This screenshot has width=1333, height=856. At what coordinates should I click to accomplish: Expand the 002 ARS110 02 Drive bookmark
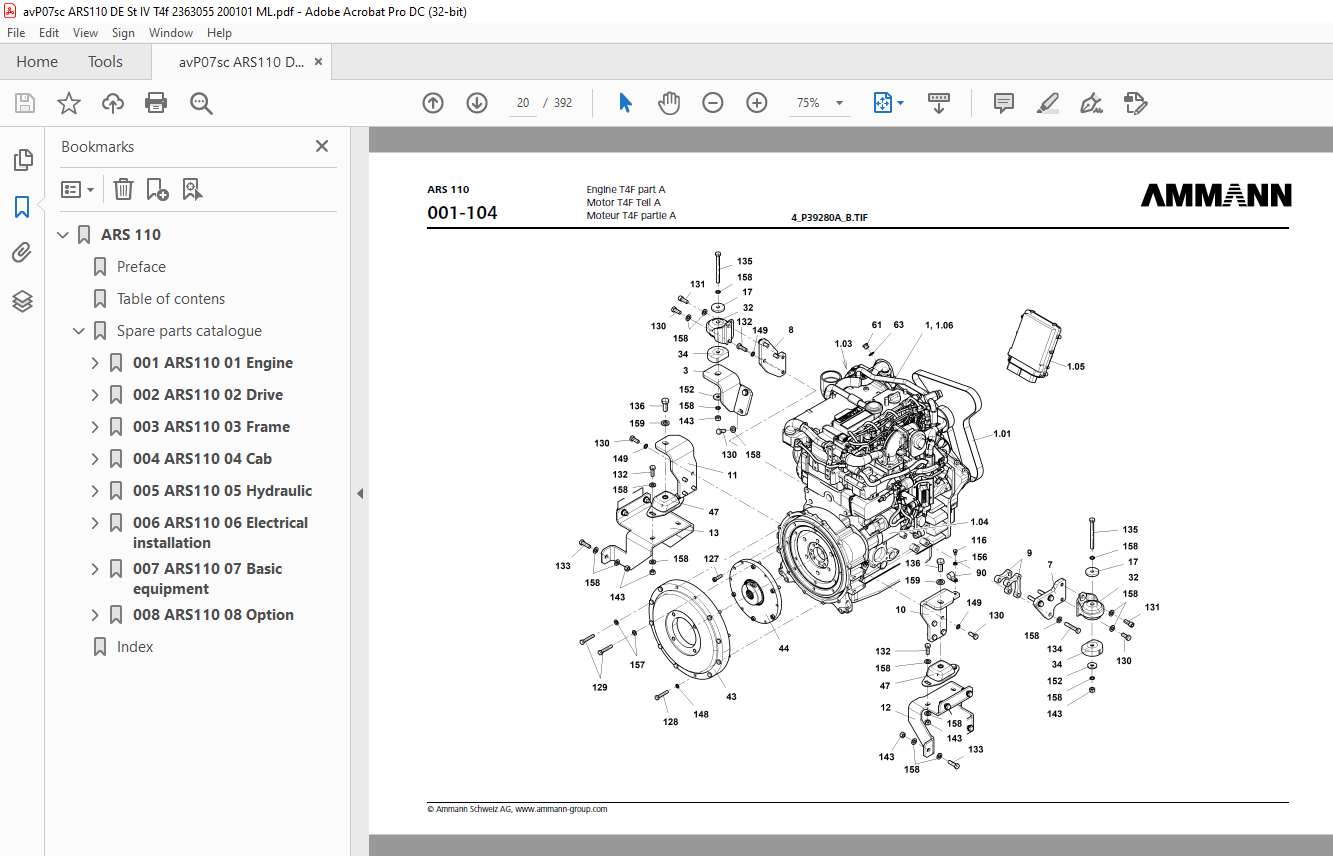[95, 395]
